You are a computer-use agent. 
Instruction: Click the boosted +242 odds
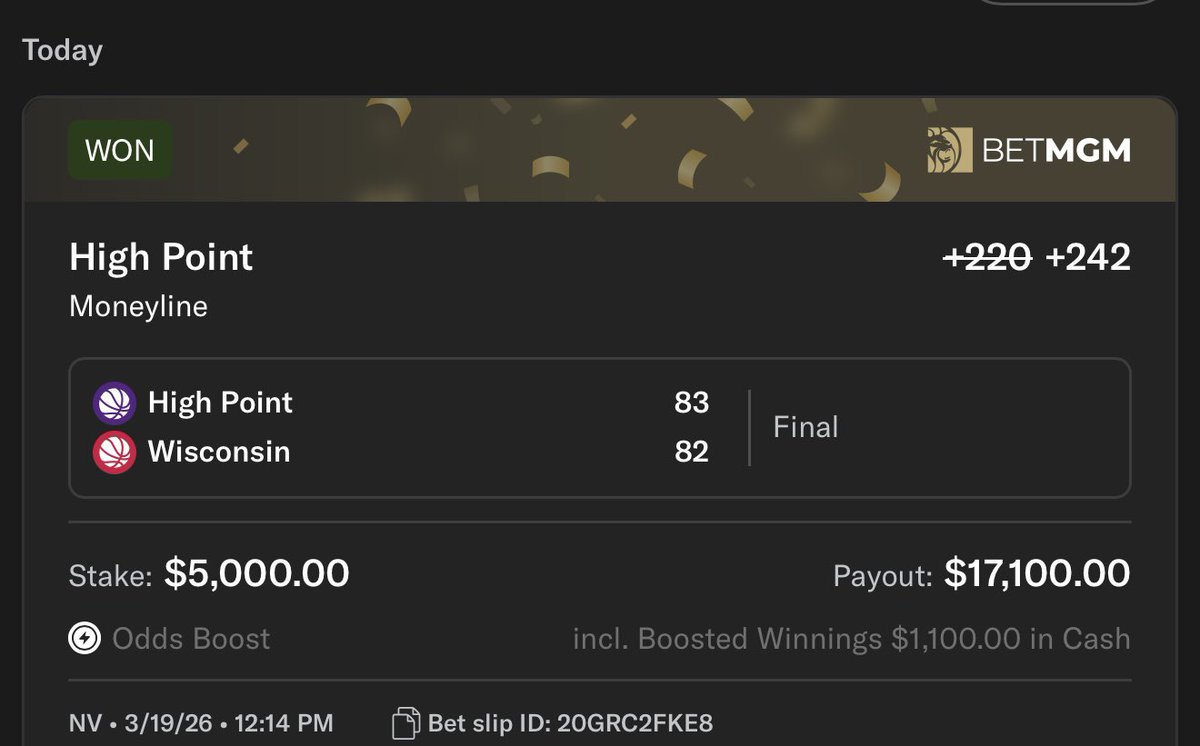pyautogui.click(x=1088, y=258)
